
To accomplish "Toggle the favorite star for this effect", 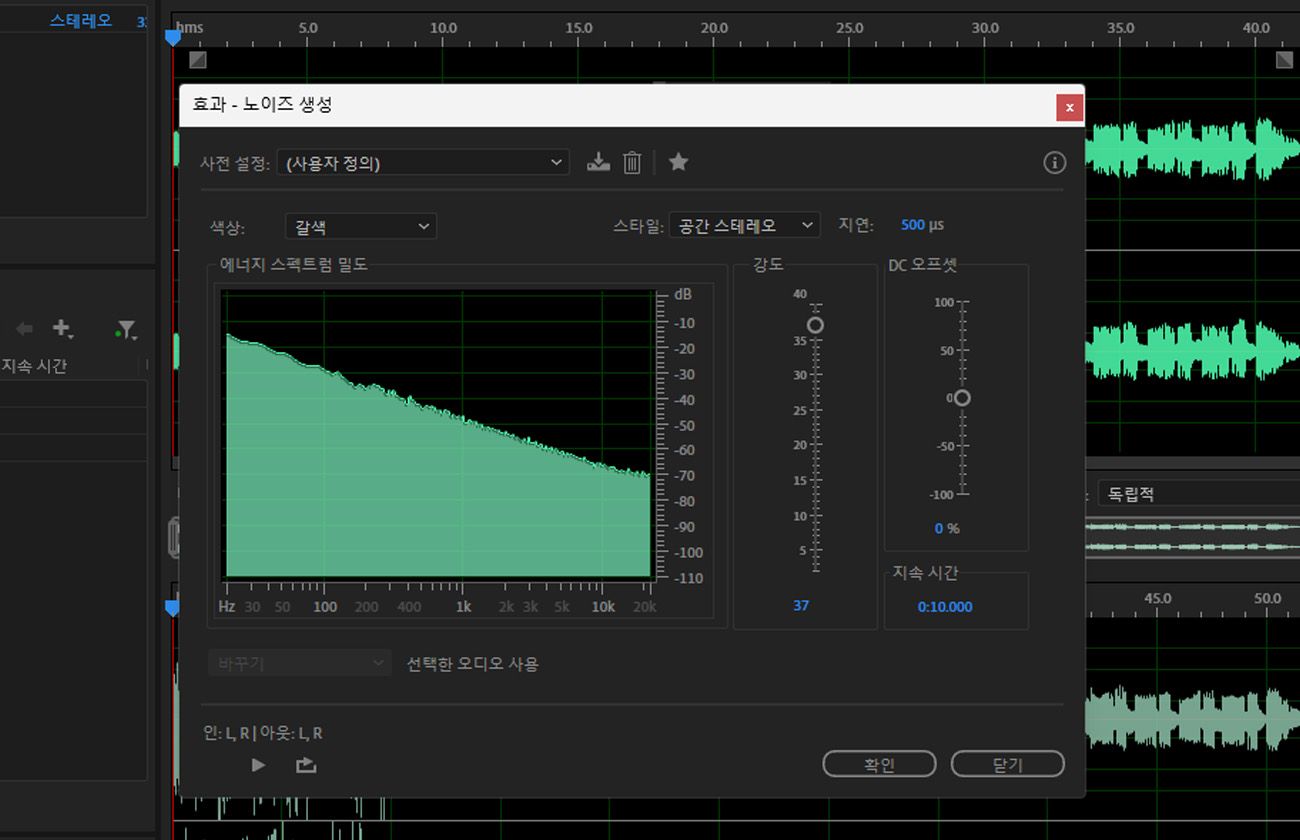I will pos(678,162).
